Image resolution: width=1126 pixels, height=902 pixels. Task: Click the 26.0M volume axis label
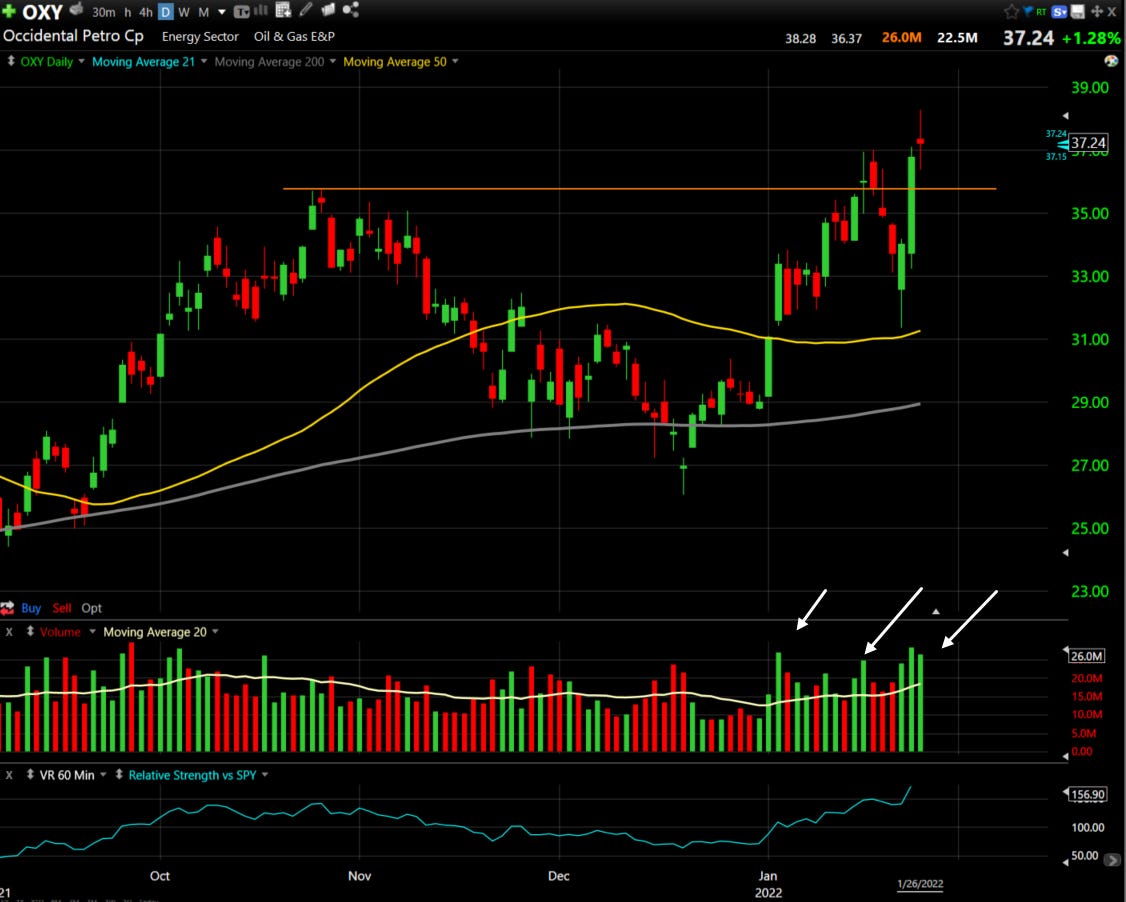(1087, 656)
